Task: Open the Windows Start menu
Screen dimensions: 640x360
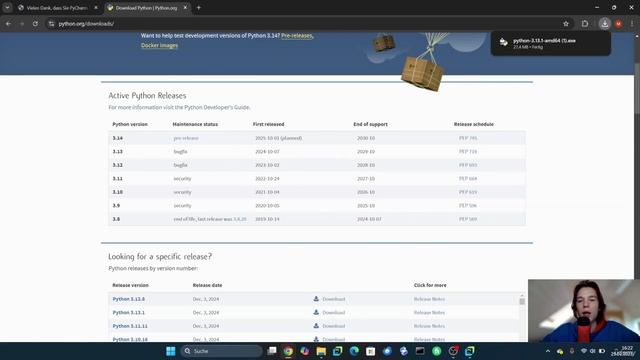Action: 171,351
